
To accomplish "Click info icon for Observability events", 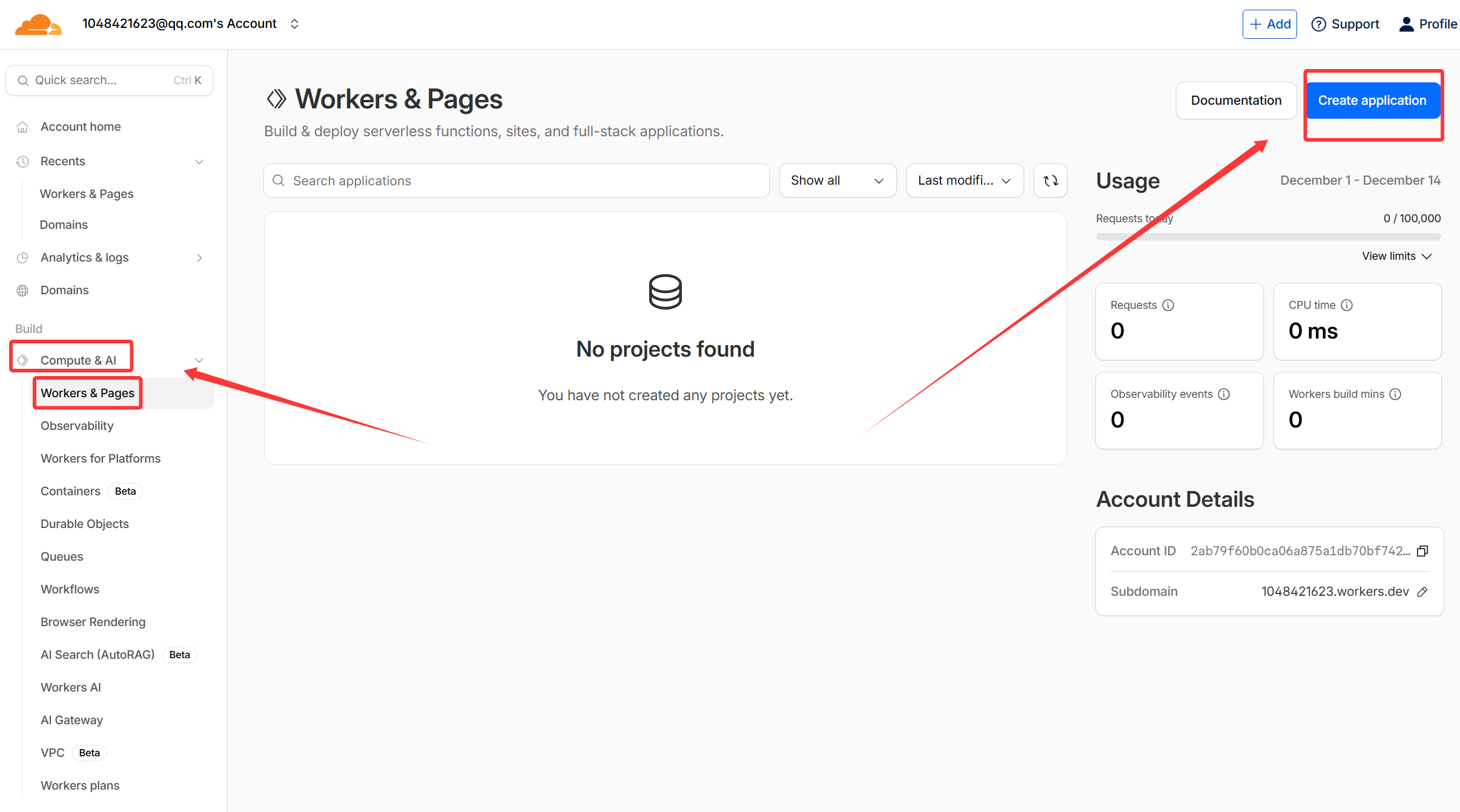I will tap(1224, 394).
